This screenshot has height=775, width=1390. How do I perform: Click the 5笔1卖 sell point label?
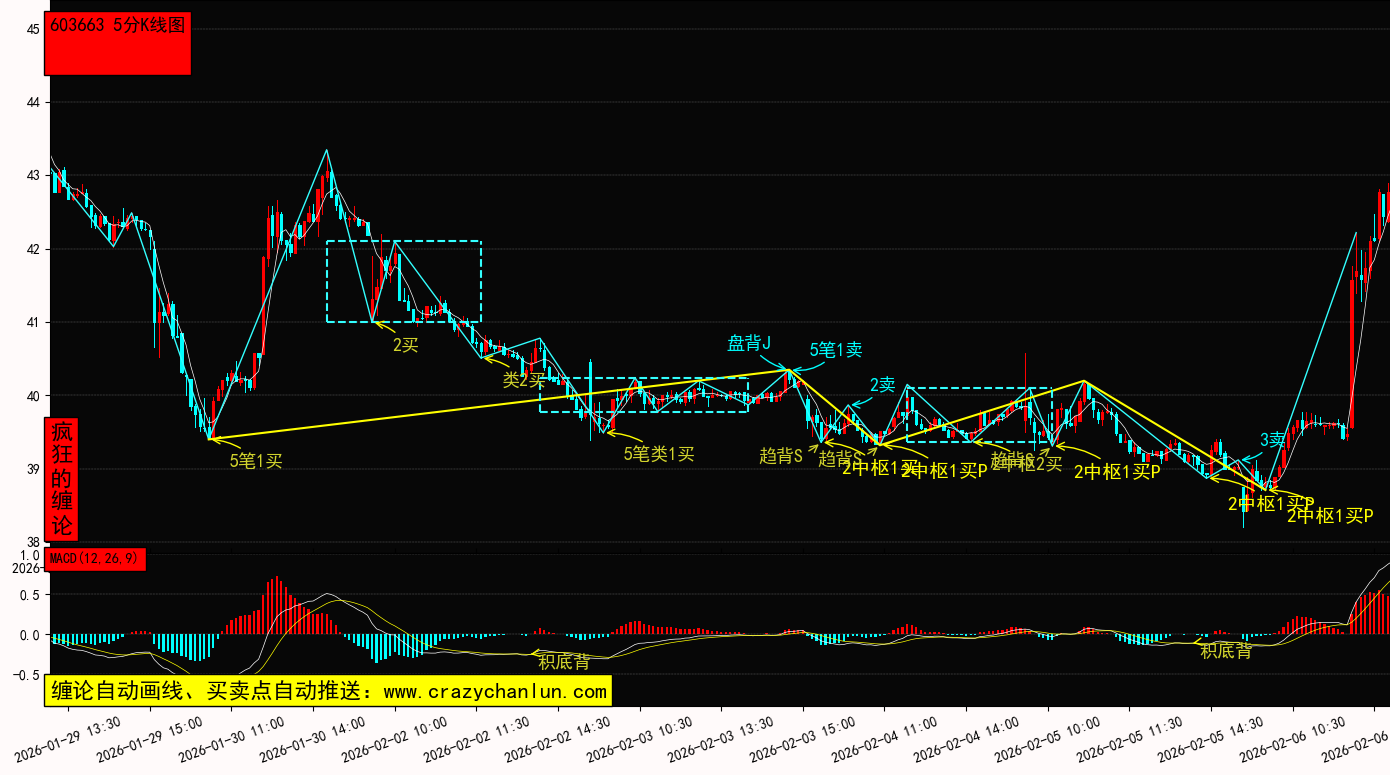click(836, 350)
